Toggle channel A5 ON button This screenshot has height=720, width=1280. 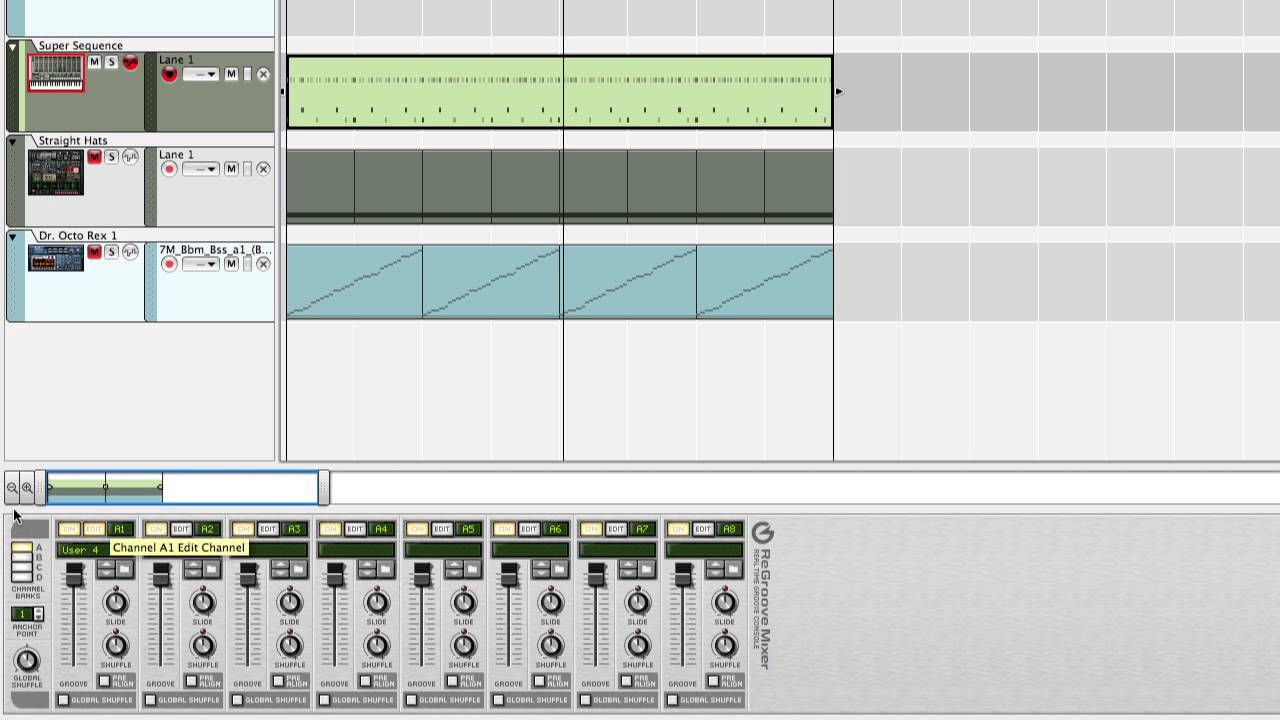[417, 529]
